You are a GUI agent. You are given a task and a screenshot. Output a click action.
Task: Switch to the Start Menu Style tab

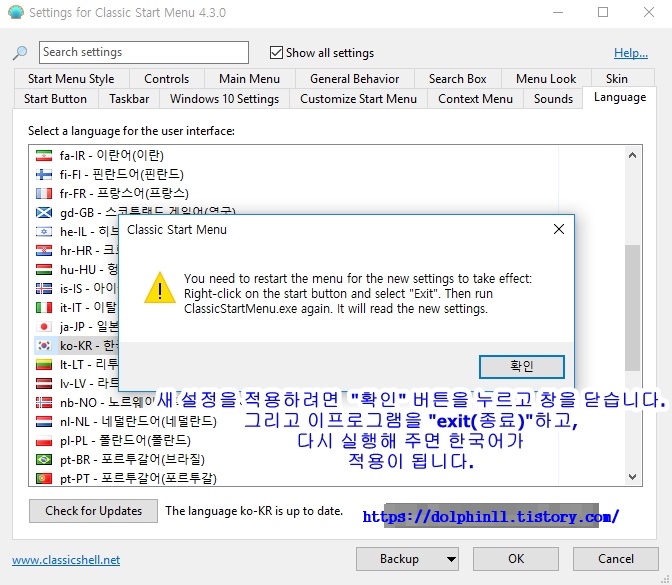(x=71, y=79)
